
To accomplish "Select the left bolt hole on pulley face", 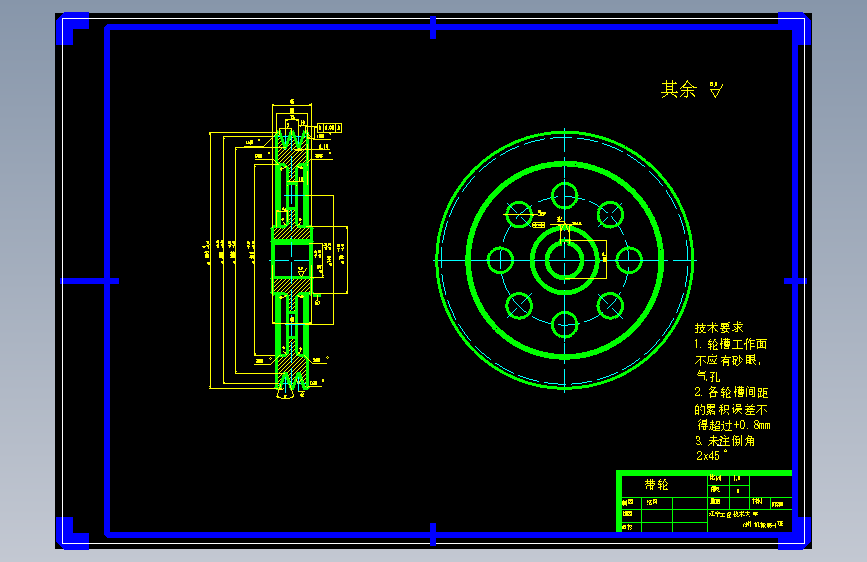I will click(500, 260).
